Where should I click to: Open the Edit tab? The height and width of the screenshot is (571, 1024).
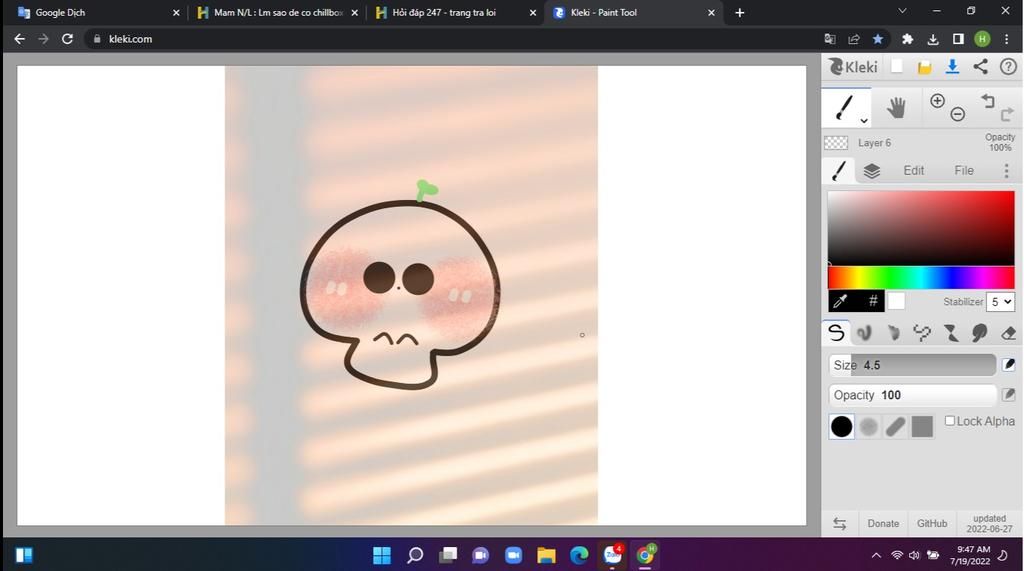914,171
